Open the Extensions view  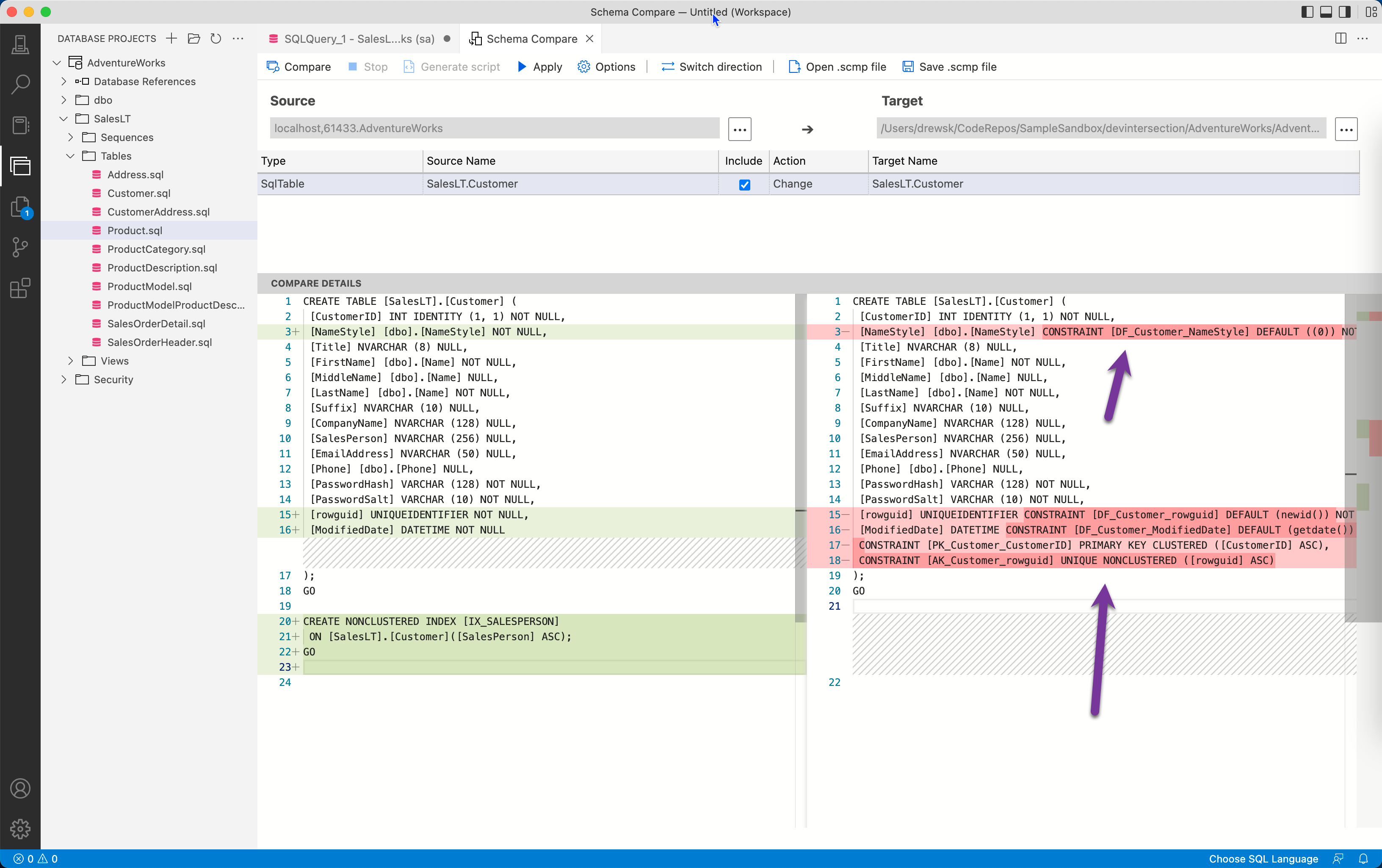(x=21, y=288)
